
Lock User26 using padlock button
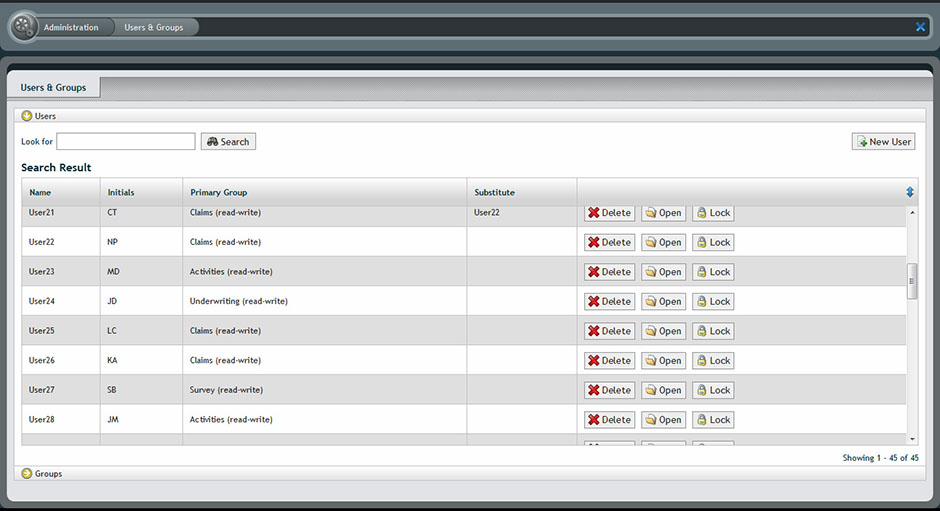[x=713, y=361]
